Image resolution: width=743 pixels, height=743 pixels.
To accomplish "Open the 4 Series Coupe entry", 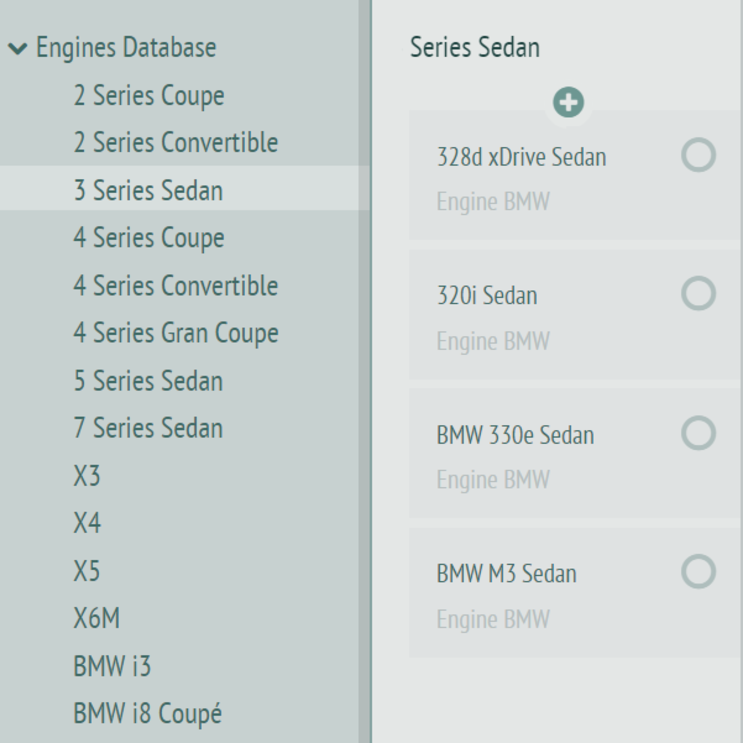I will click(x=148, y=238).
